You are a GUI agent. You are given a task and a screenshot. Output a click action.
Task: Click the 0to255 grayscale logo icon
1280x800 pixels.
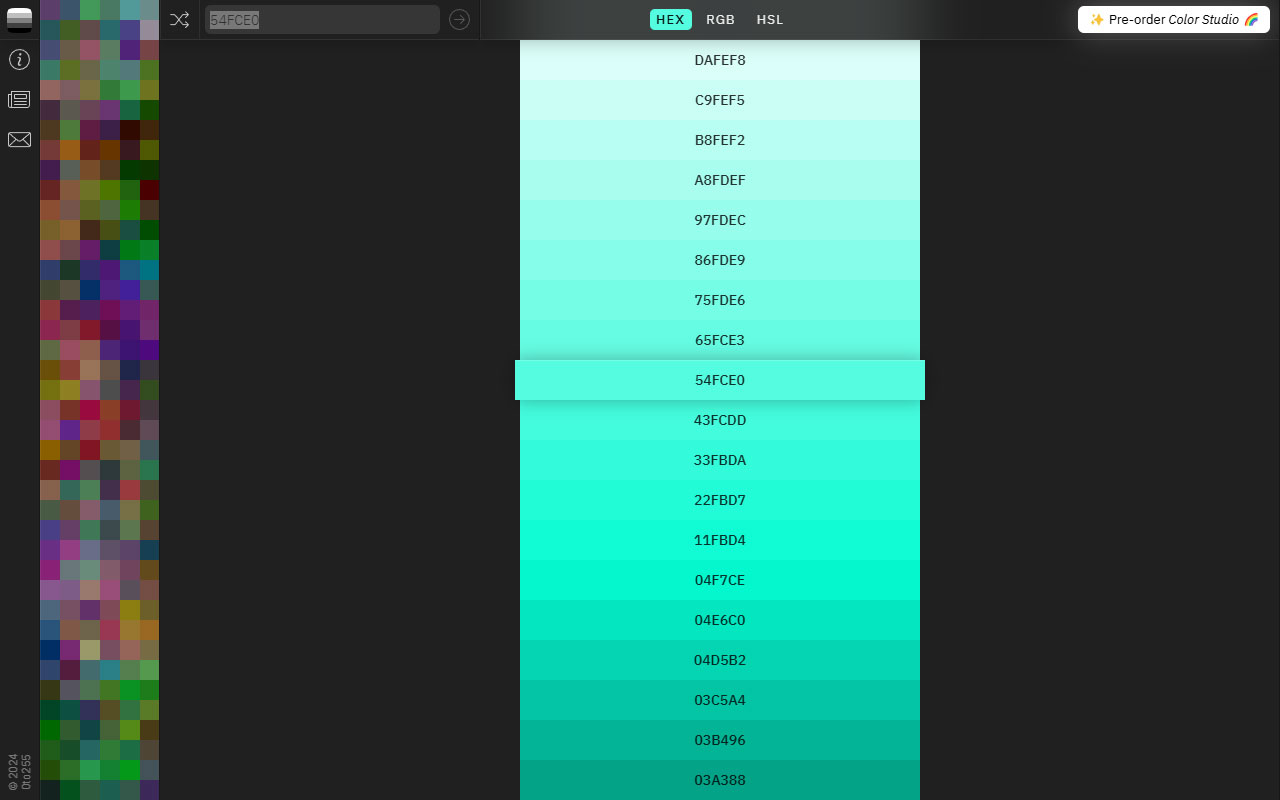(19, 19)
